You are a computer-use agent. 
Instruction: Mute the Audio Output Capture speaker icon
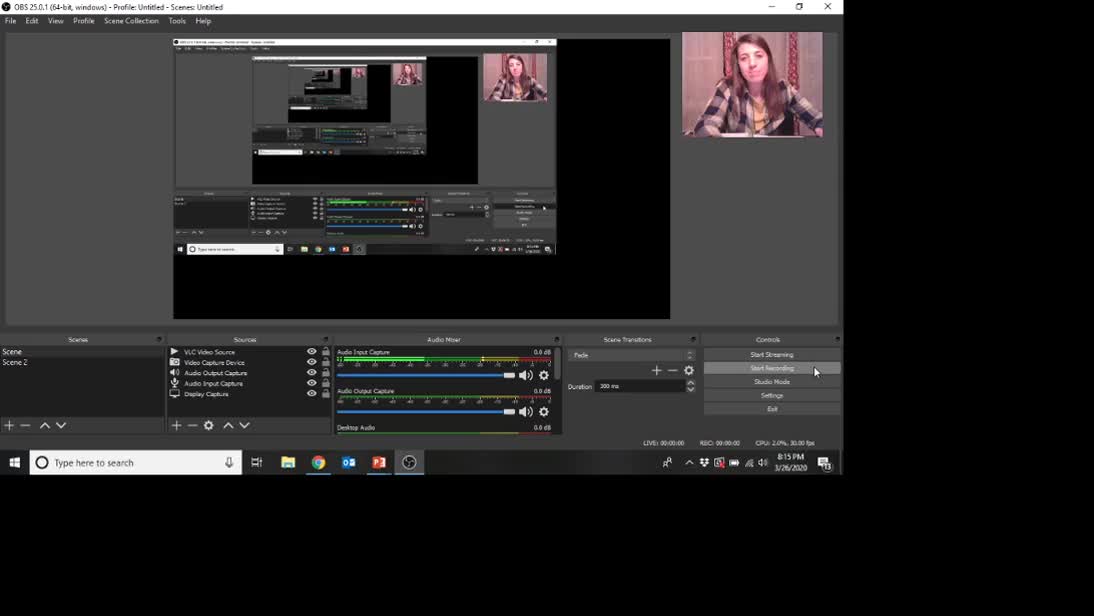click(525, 412)
